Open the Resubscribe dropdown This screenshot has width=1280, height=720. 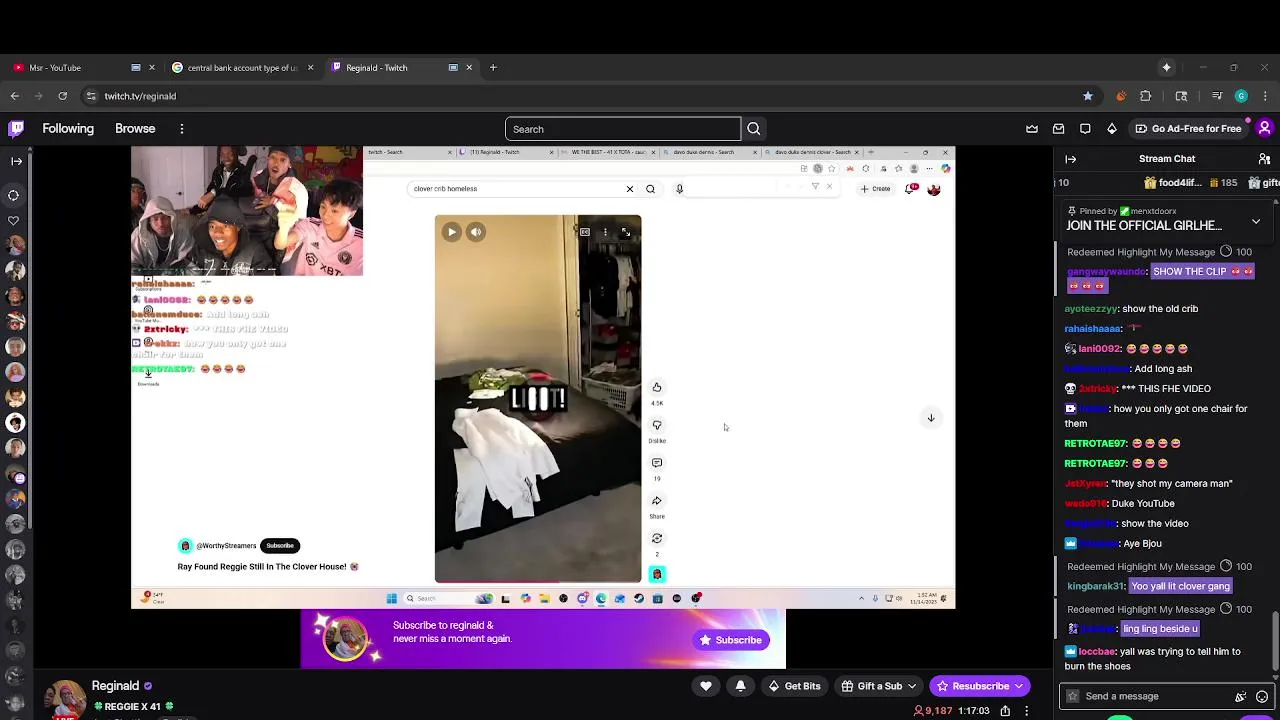[x=980, y=686]
